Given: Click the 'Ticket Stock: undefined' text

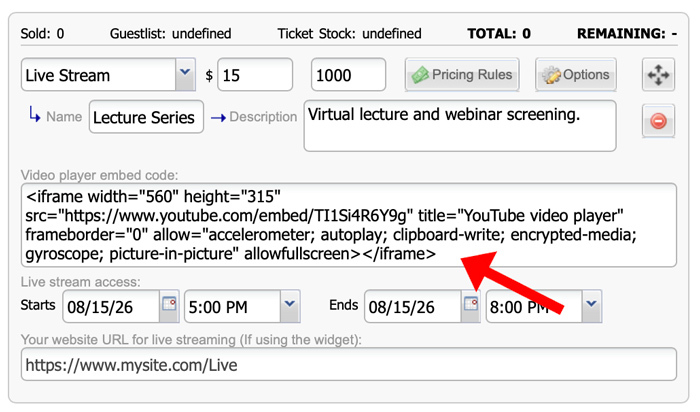Looking at the screenshot, I should pos(349,33).
